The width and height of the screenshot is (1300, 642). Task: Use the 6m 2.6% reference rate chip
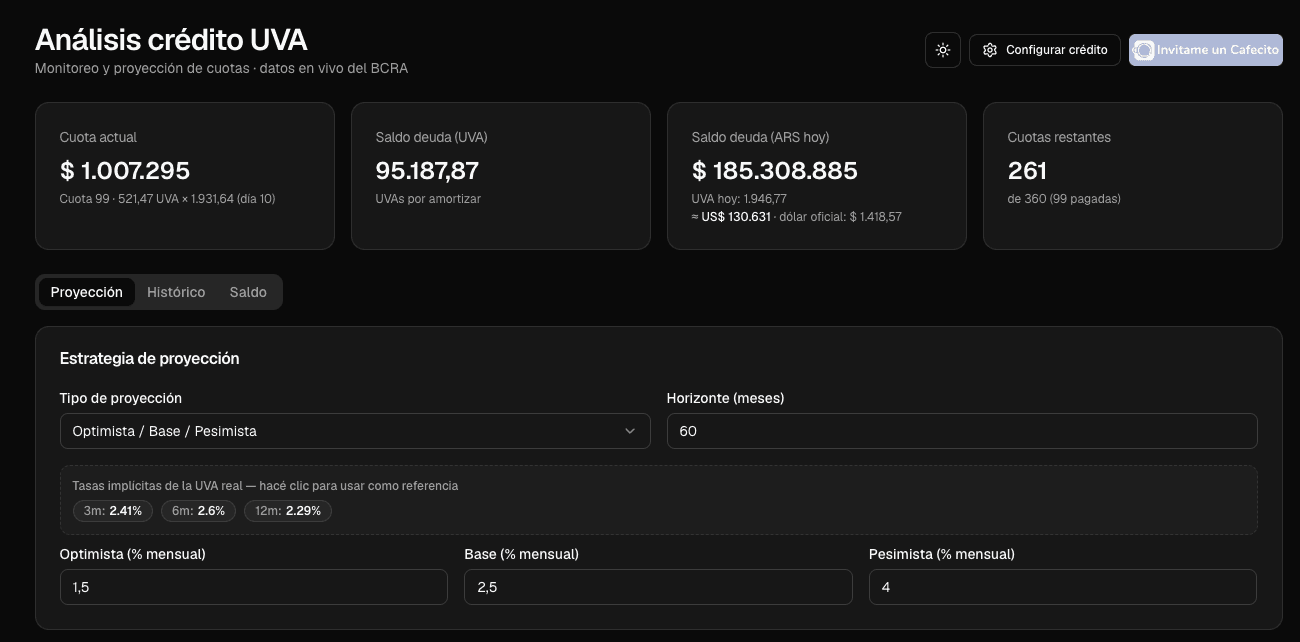pyautogui.click(x=199, y=511)
